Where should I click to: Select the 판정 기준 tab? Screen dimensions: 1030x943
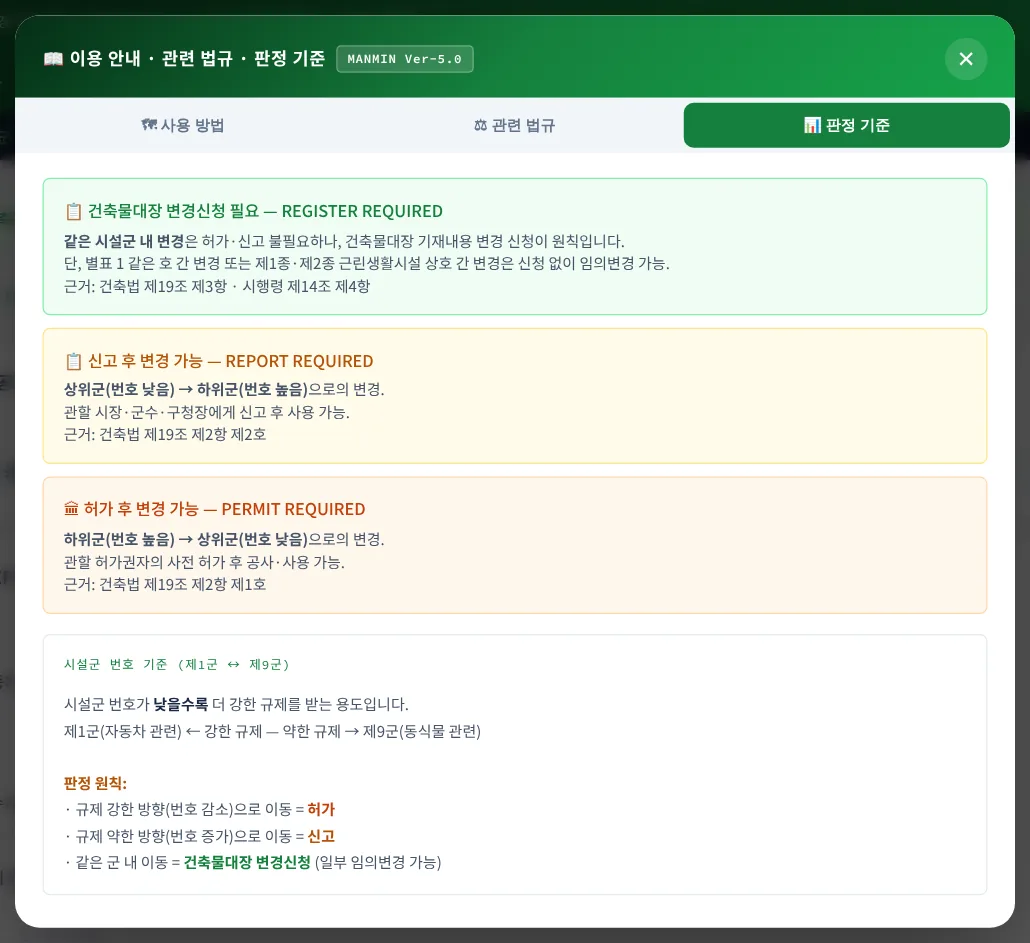coord(846,125)
